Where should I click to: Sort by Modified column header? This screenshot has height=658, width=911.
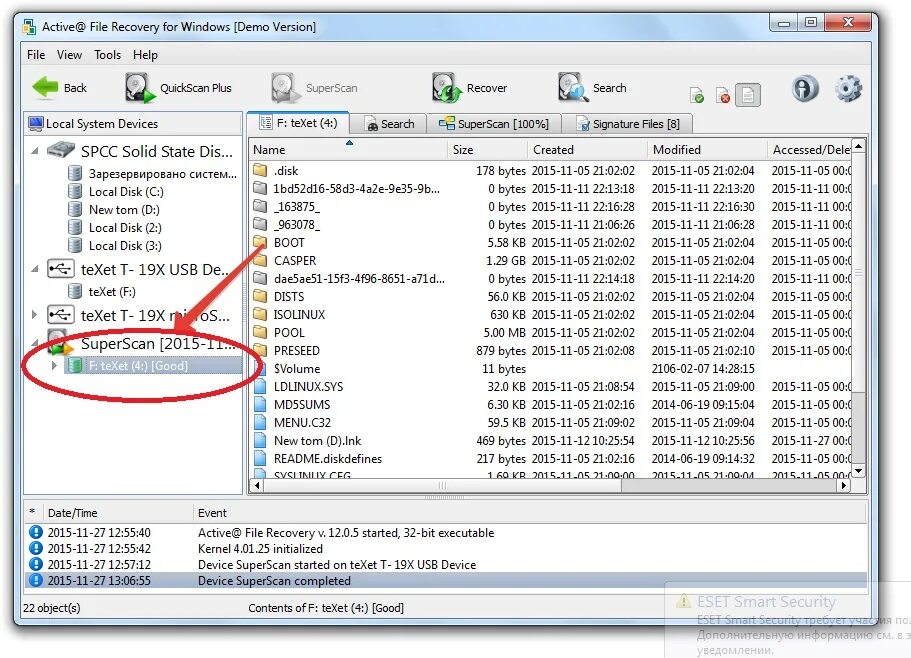coord(708,150)
